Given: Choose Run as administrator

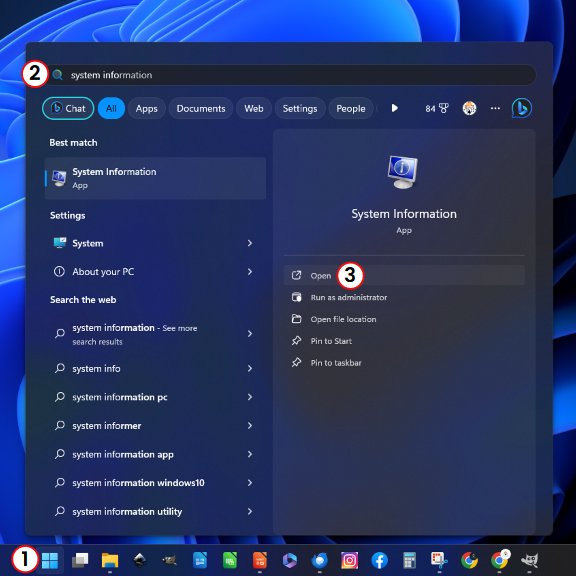Looking at the screenshot, I should coord(404,297).
